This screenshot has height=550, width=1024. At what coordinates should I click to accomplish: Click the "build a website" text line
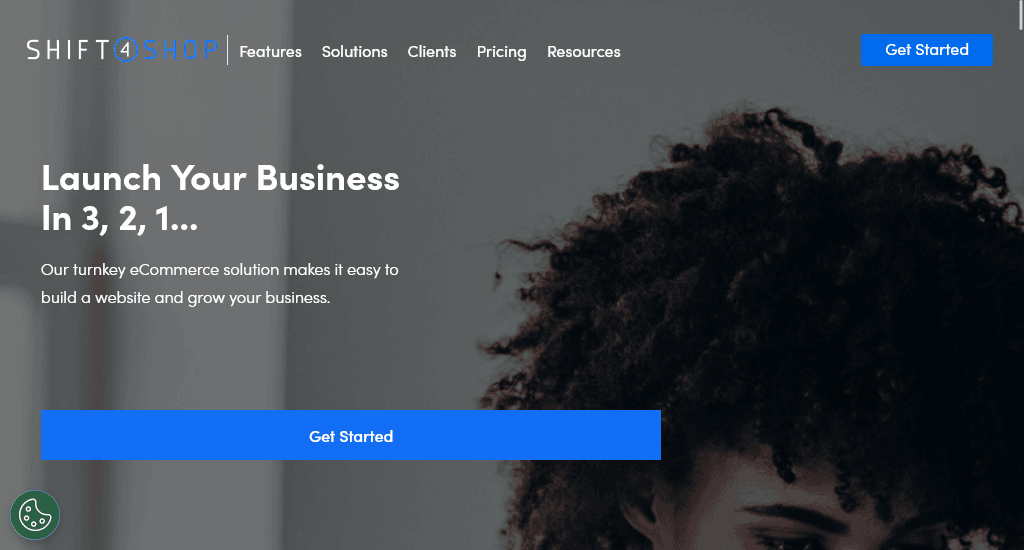(x=185, y=298)
